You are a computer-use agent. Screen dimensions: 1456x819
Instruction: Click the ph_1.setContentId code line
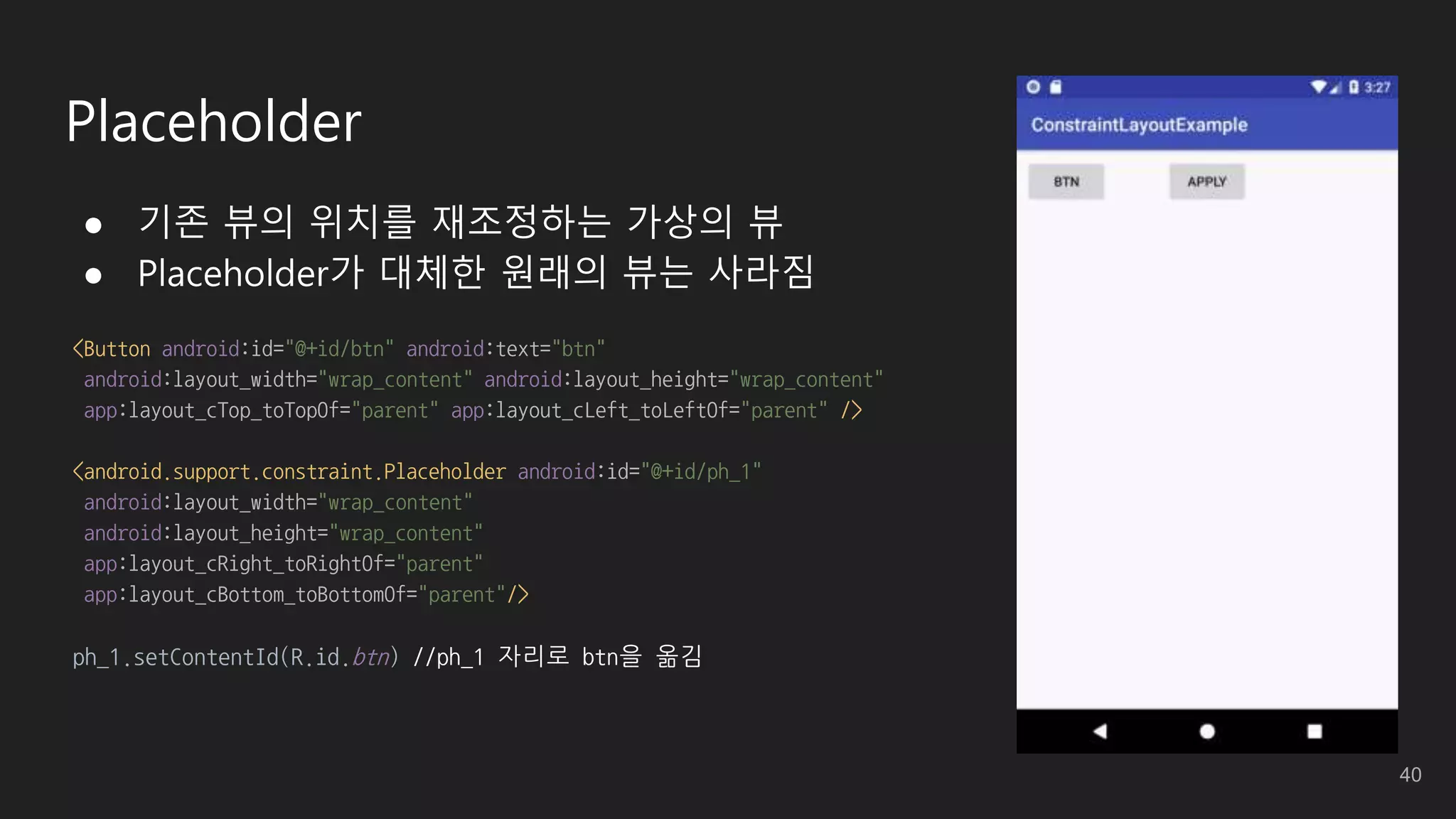387,656
